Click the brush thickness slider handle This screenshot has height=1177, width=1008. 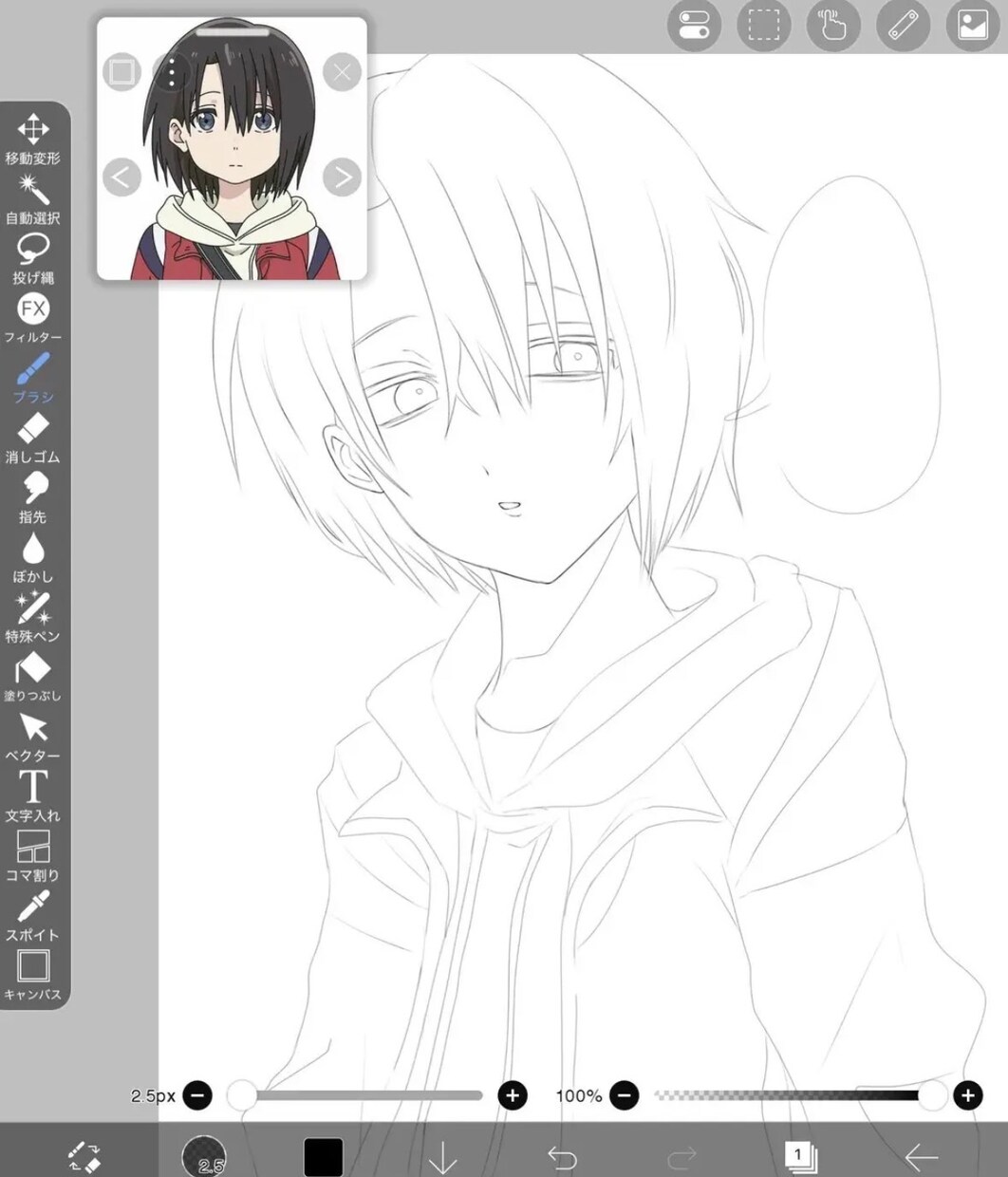coord(242,1095)
